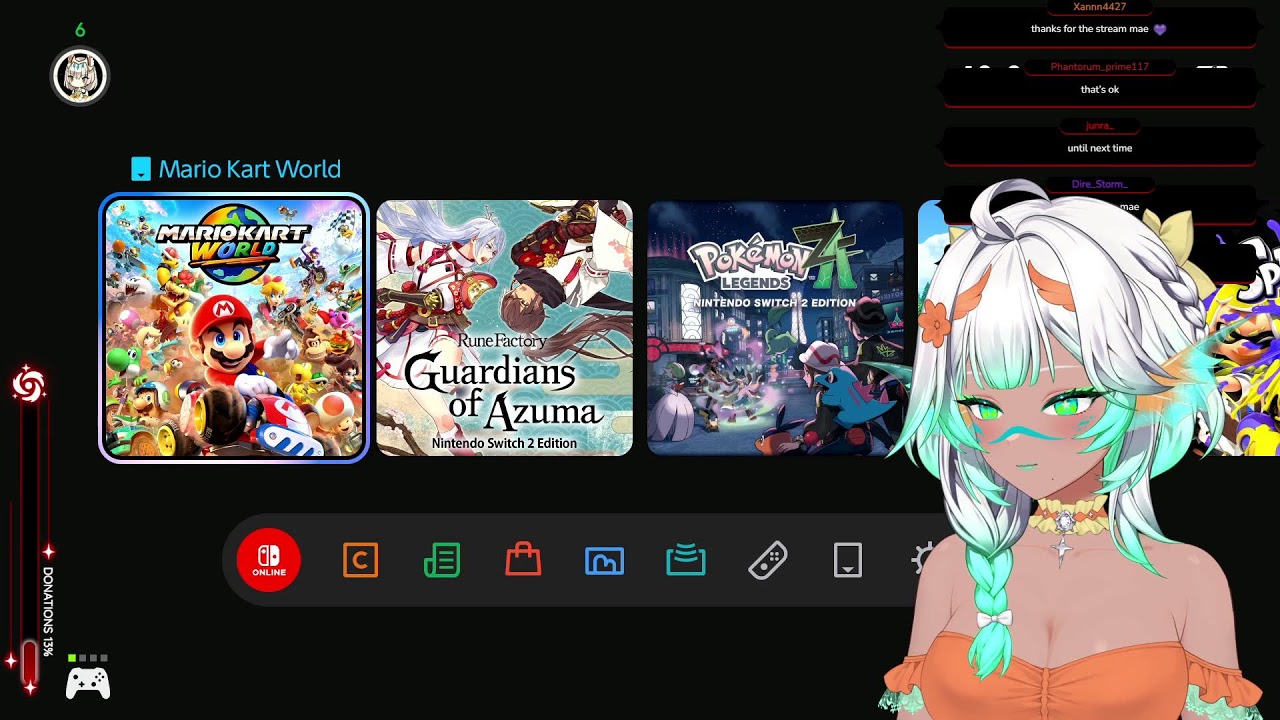Image resolution: width=1280 pixels, height=720 pixels.
Task: Select Rune Factory Guardians of Azuma tile
Action: point(505,328)
